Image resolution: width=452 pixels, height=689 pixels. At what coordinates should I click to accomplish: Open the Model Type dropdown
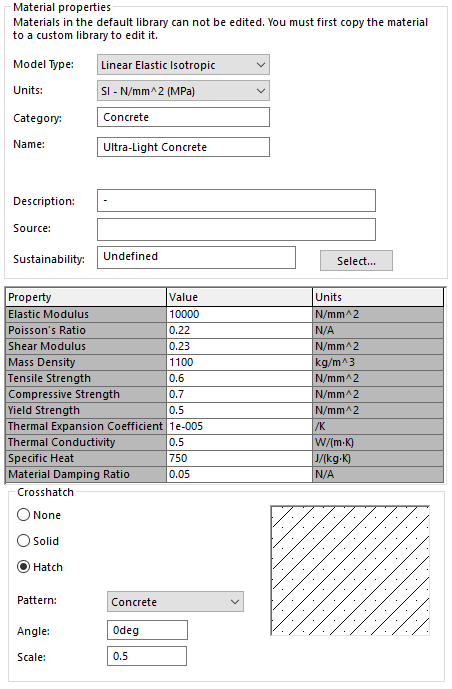[183, 65]
